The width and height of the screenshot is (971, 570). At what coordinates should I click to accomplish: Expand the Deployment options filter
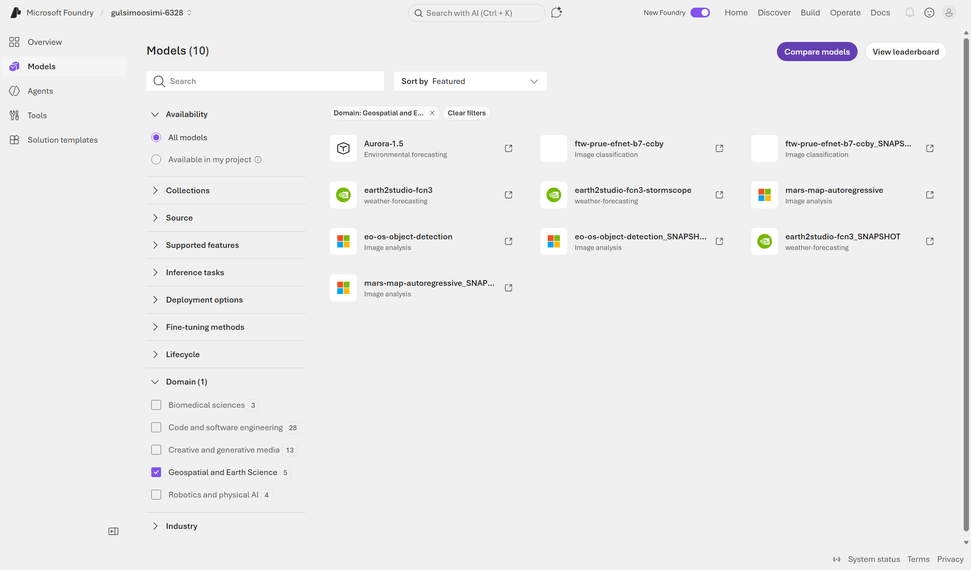point(226,299)
